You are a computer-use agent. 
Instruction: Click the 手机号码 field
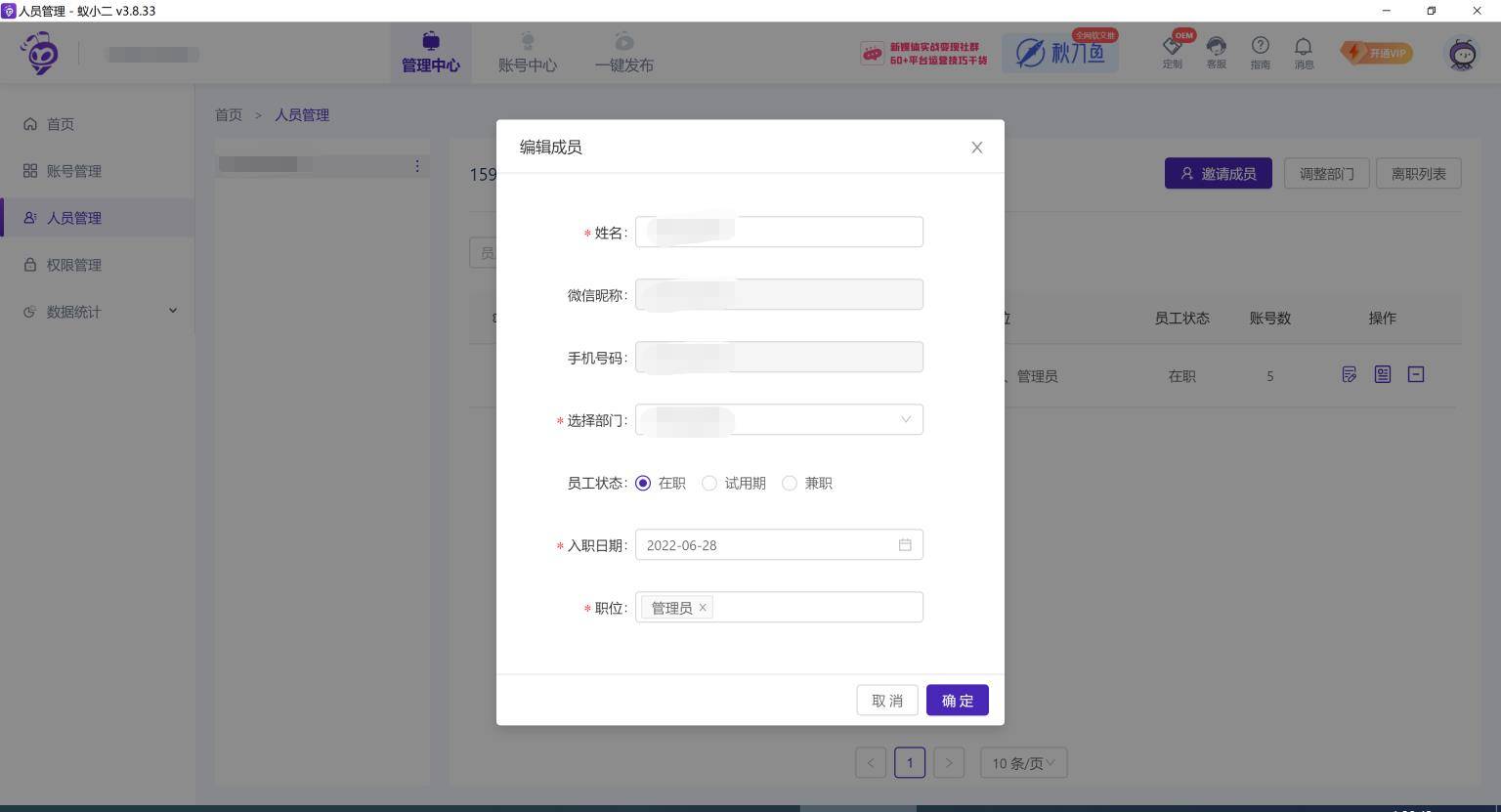tap(779, 357)
